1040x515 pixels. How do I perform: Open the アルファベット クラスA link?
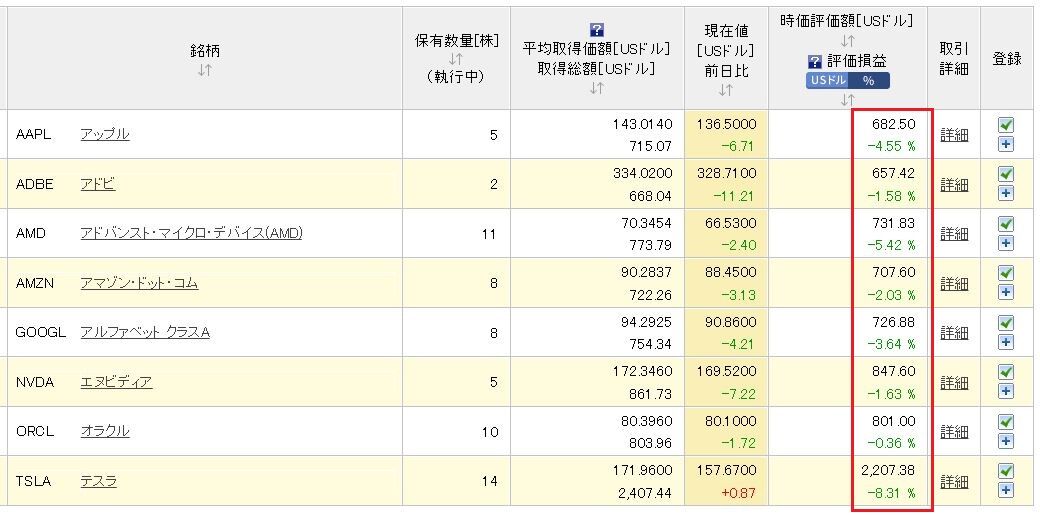pos(145,332)
